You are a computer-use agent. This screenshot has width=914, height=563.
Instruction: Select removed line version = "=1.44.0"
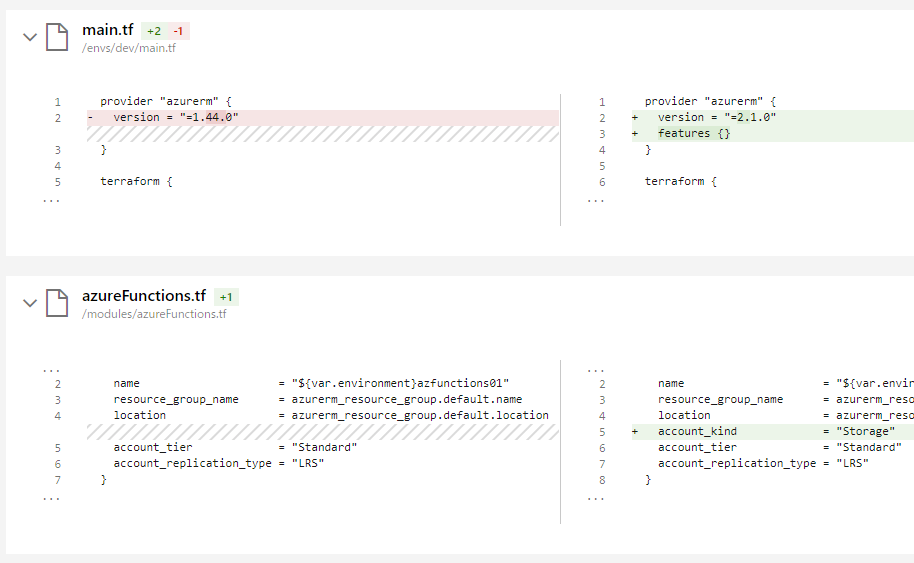(x=323, y=118)
